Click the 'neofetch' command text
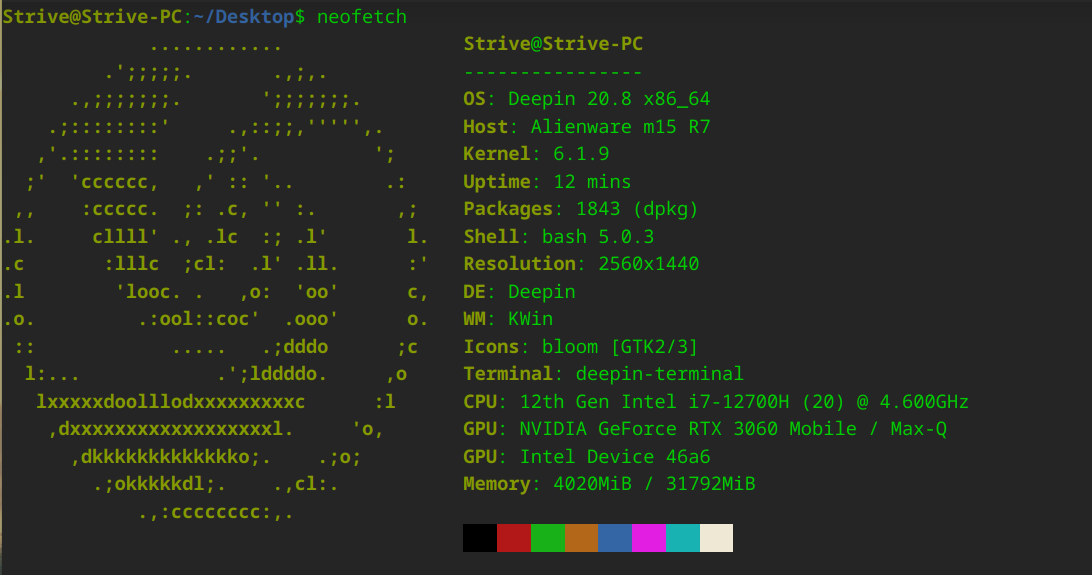 tap(361, 17)
